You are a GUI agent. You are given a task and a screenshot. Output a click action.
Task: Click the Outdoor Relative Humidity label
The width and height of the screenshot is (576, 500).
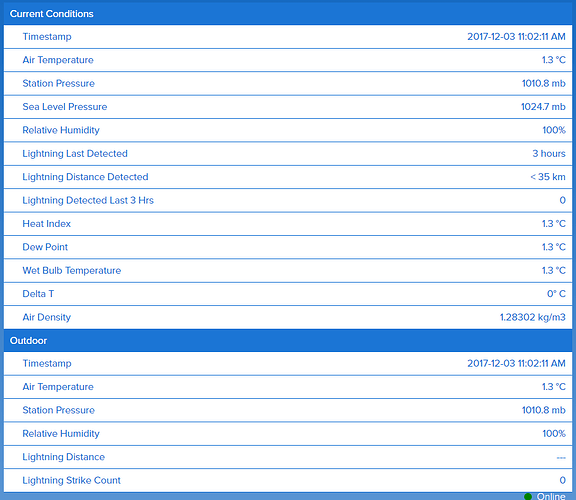(x=61, y=434)
